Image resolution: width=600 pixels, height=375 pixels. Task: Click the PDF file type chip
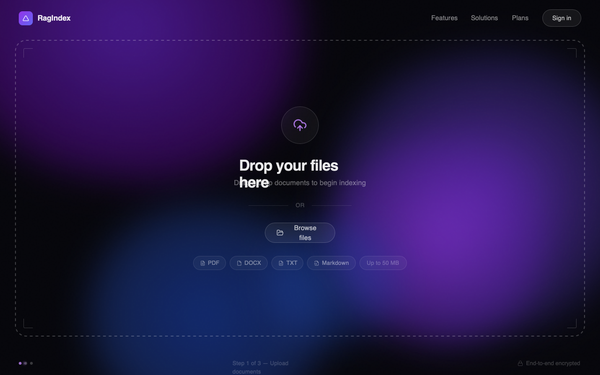209,263
